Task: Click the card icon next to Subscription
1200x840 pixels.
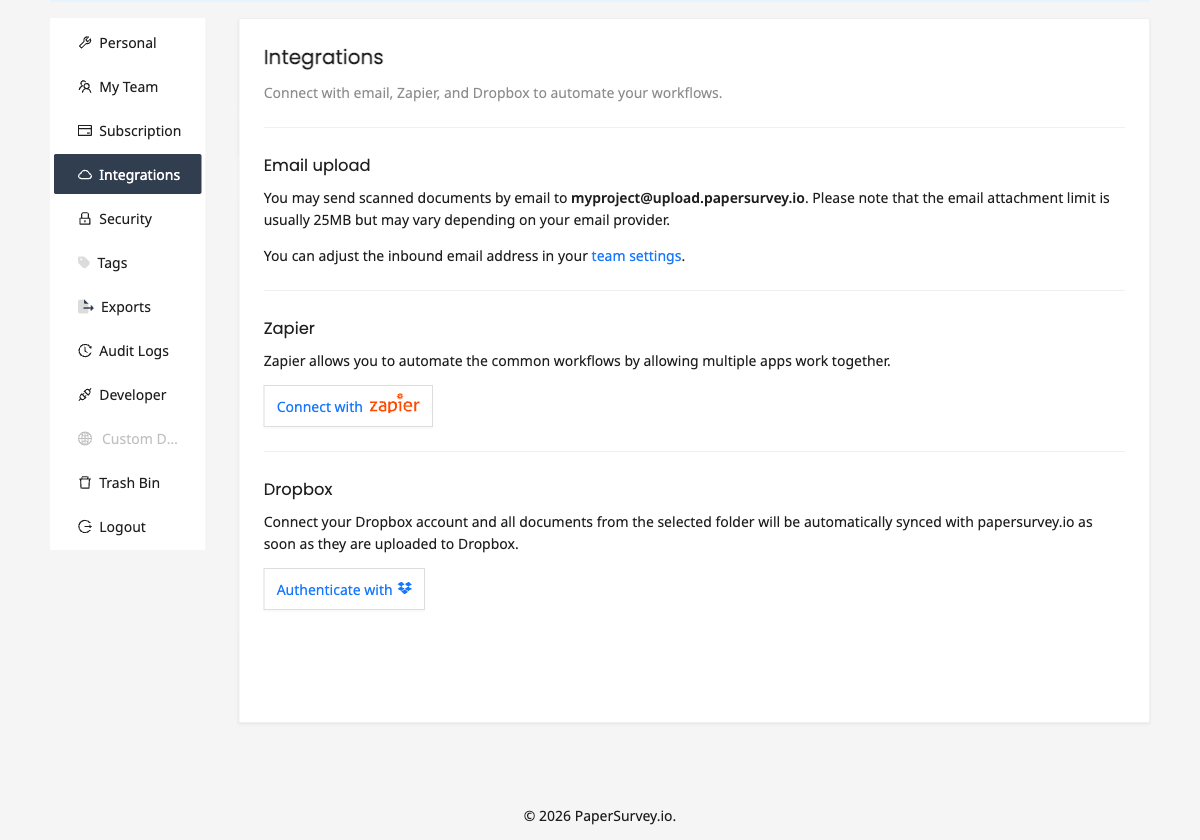Action: (x=84, y=130)
